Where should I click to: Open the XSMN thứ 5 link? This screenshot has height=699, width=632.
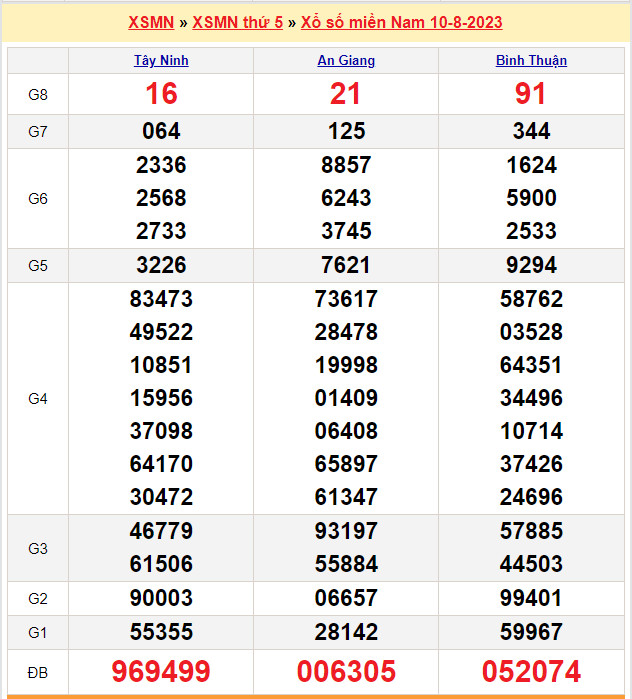237,22
